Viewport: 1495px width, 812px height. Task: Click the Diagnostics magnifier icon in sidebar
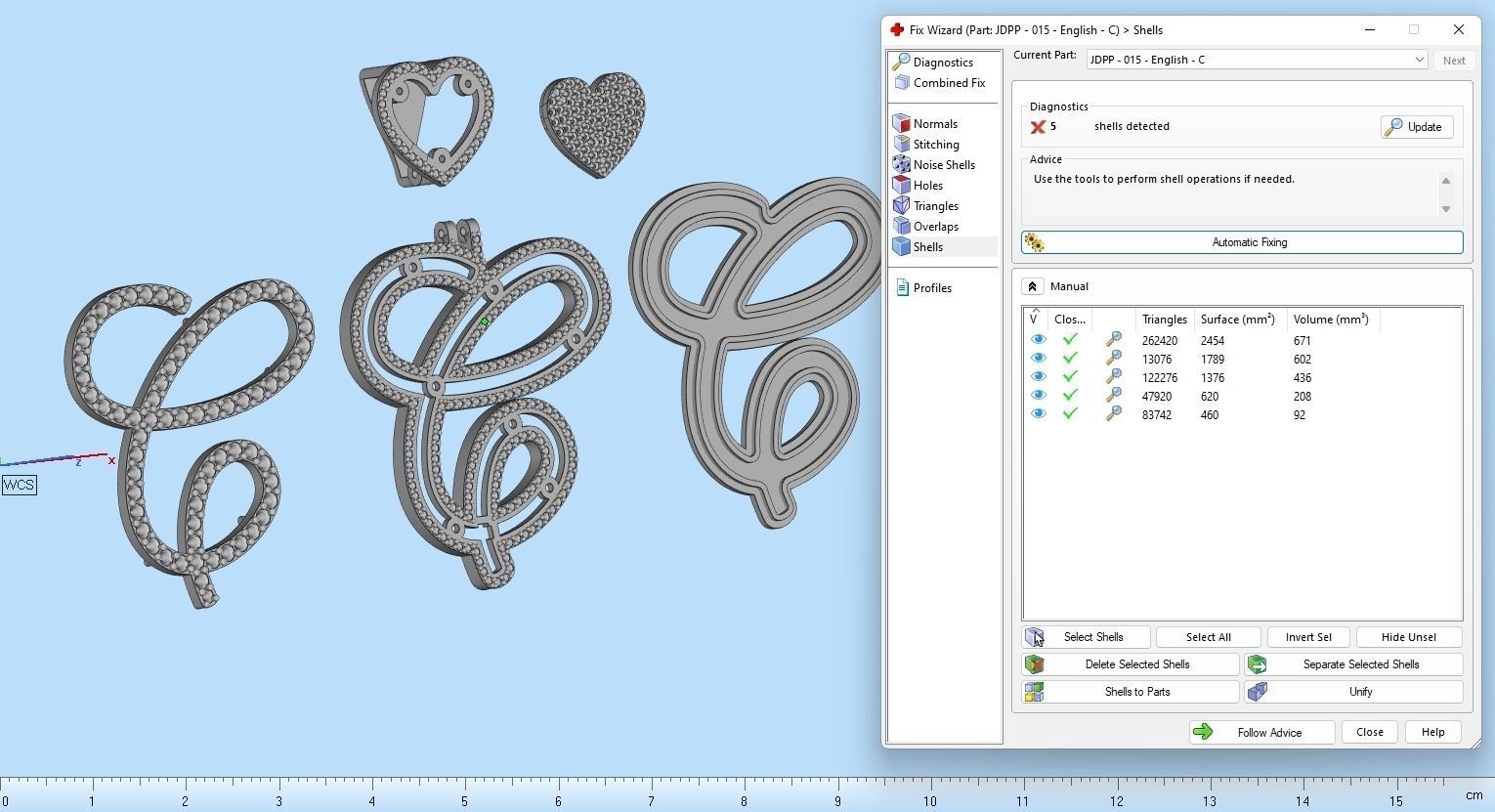tap(901, 62)
